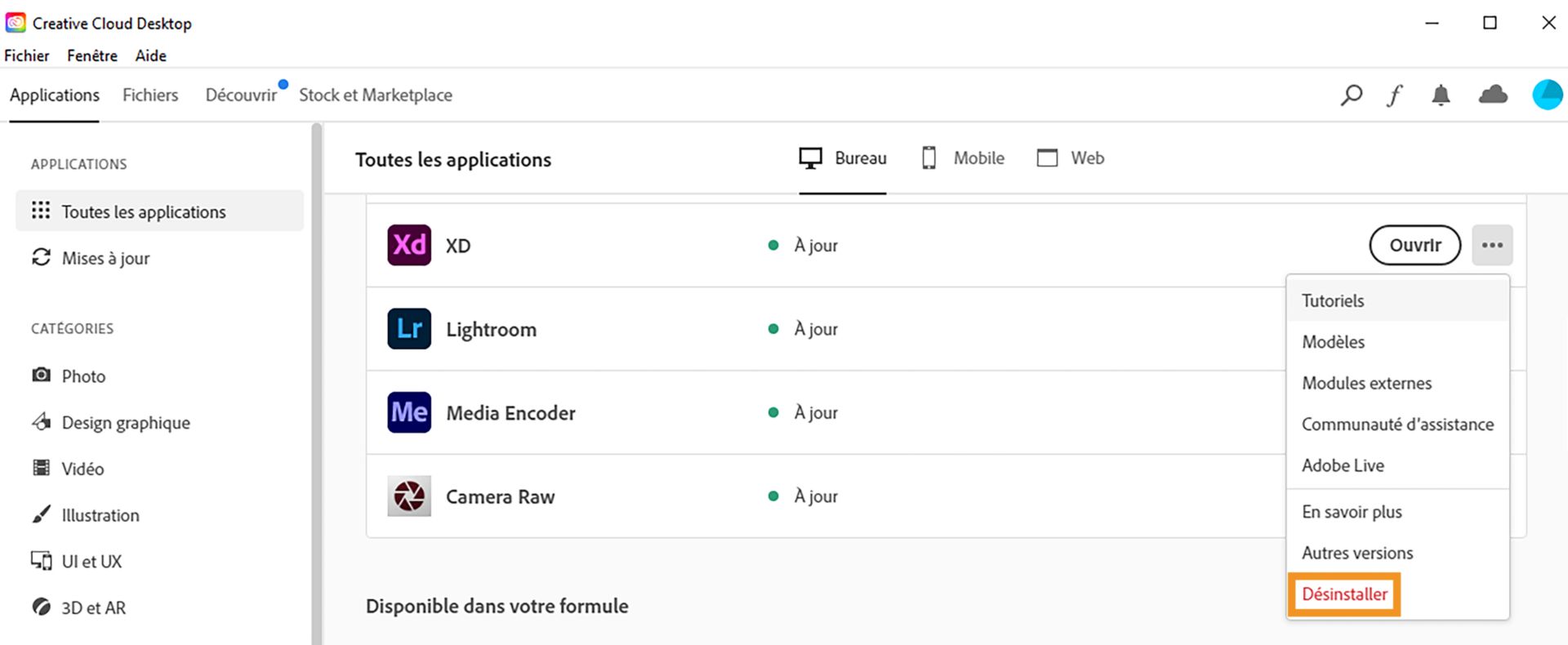Click the XD app icon

[x=409, y=245]
